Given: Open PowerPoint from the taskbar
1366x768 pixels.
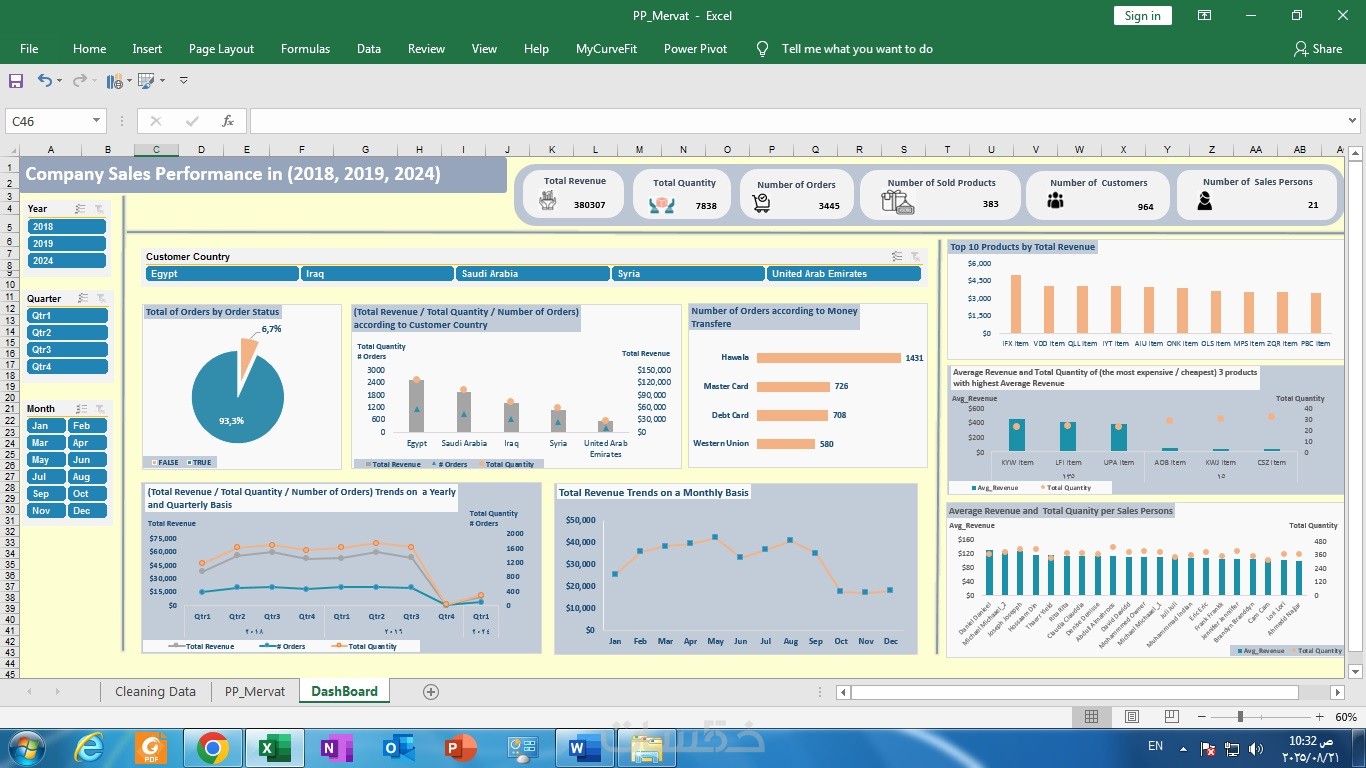Looking at the screenshot, I should pyautogui.click(x=460, y=748).
